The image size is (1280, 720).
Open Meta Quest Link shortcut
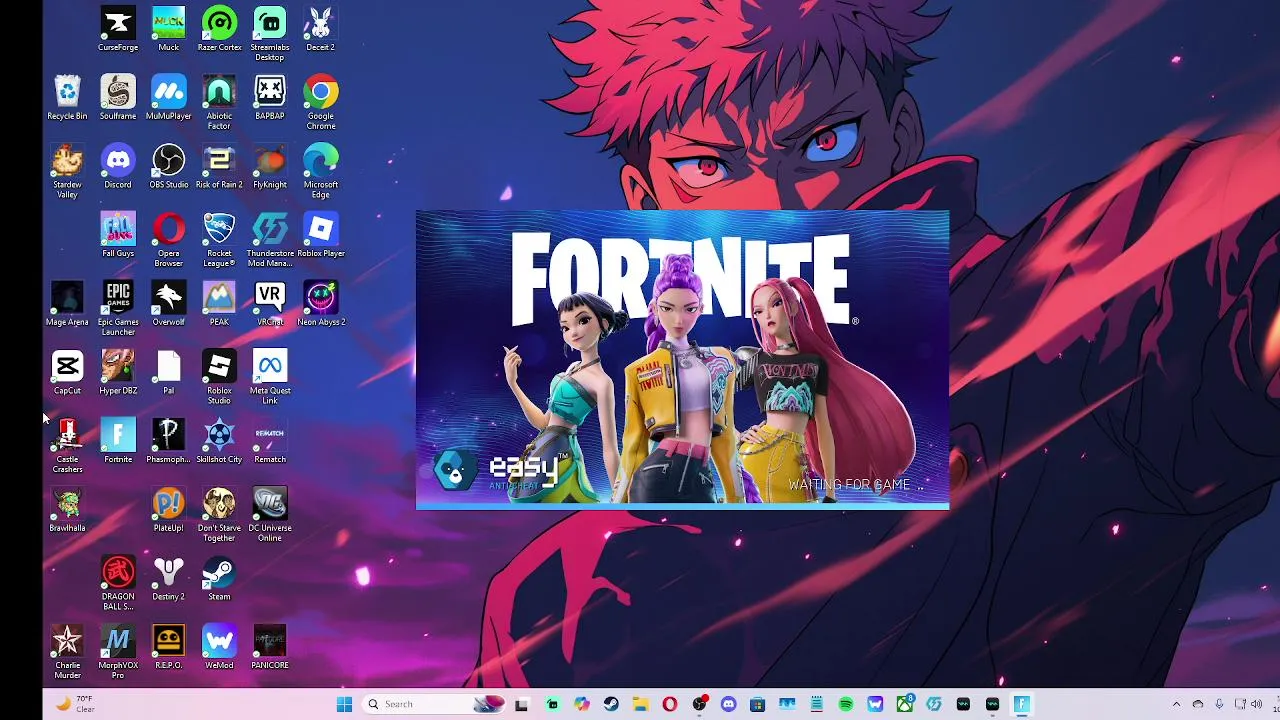pyautogui.click(x=270, y=377)
